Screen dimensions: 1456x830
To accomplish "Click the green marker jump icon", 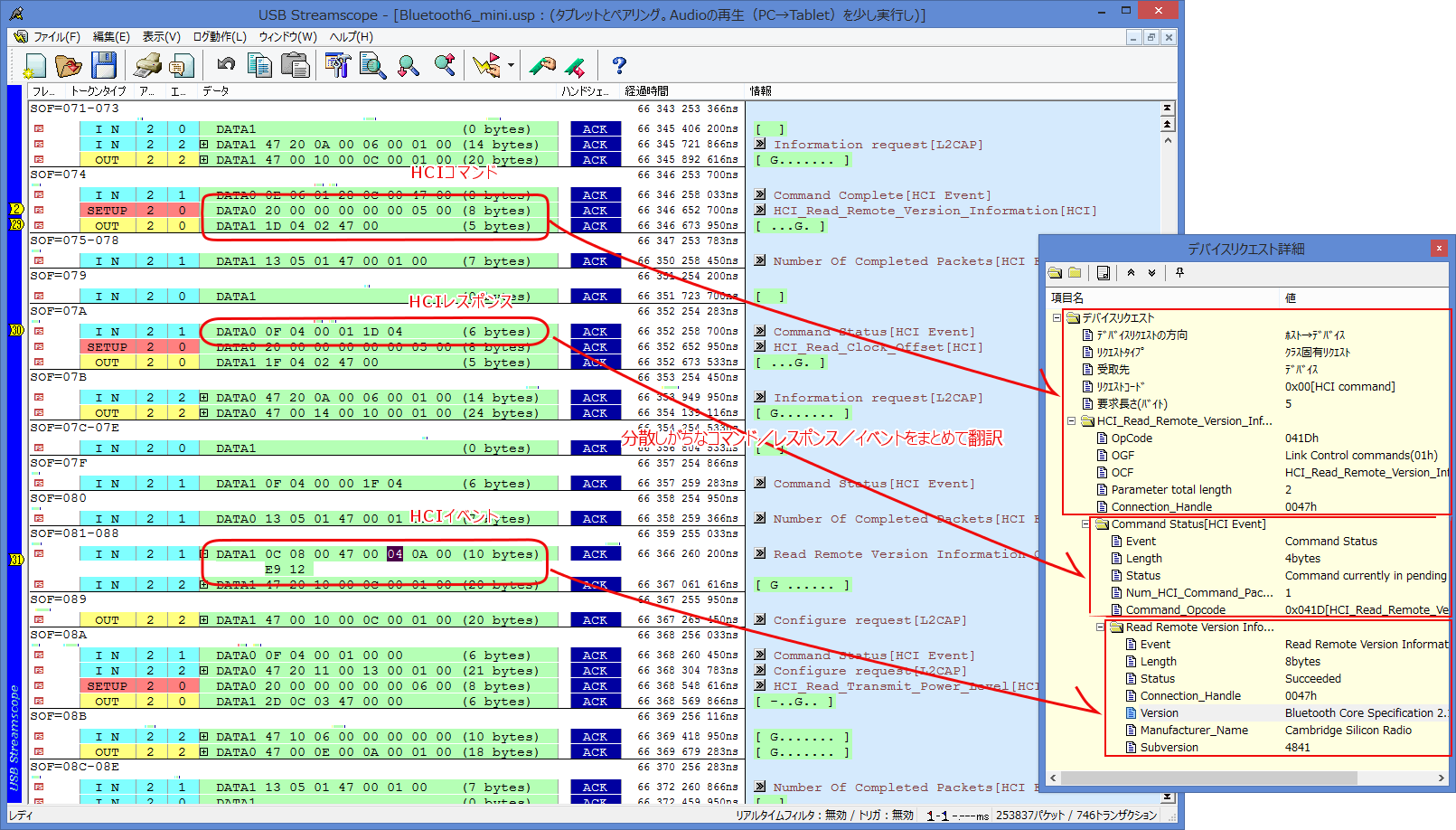I will click(x=576, y=66).
